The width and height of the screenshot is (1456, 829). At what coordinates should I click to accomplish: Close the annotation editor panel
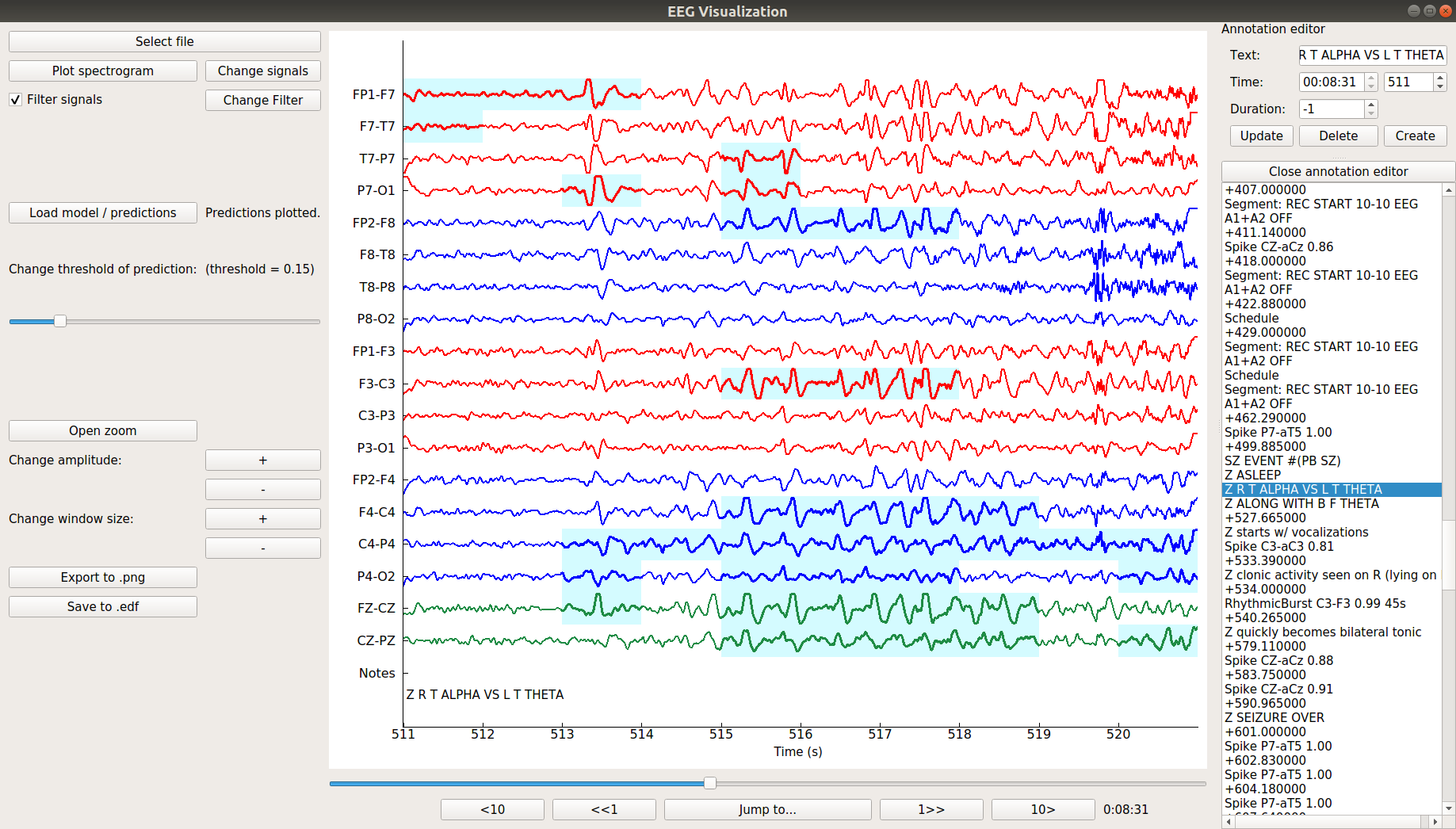[1338, 172]
